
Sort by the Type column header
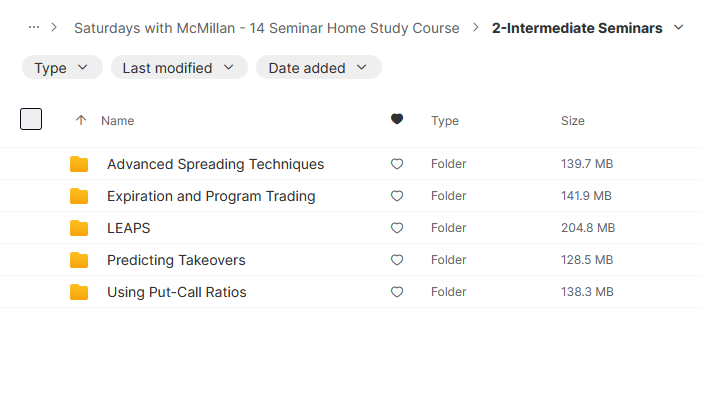point(445,121)
